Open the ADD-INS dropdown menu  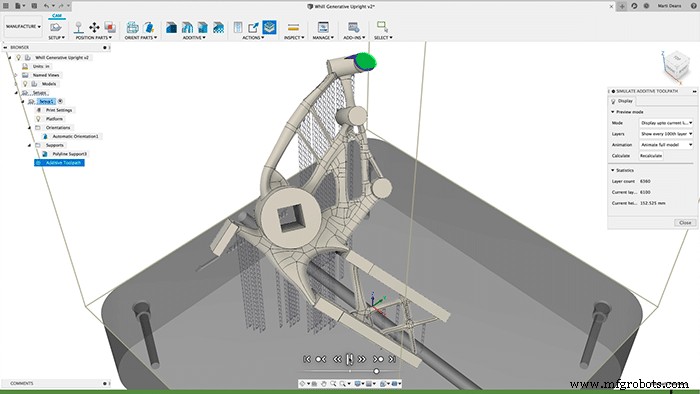tap(354, 37)
